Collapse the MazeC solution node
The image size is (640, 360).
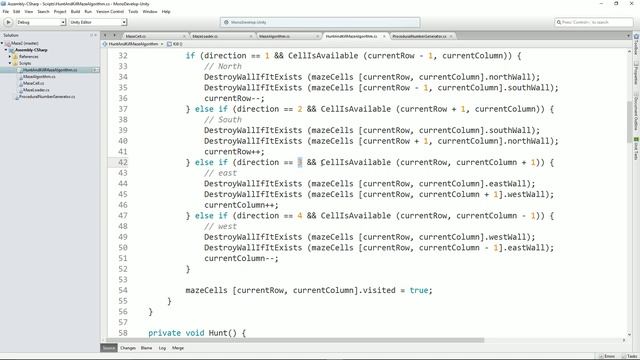(x=2, y=43)
